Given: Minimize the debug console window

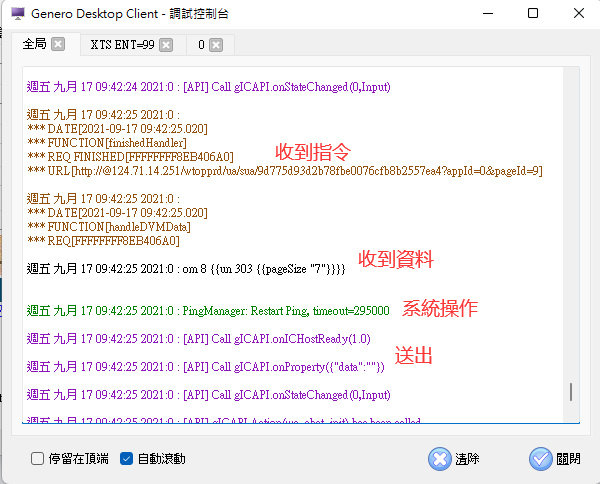Looking at the screenshot, I should pyautogui.click(x=488, y=13).
